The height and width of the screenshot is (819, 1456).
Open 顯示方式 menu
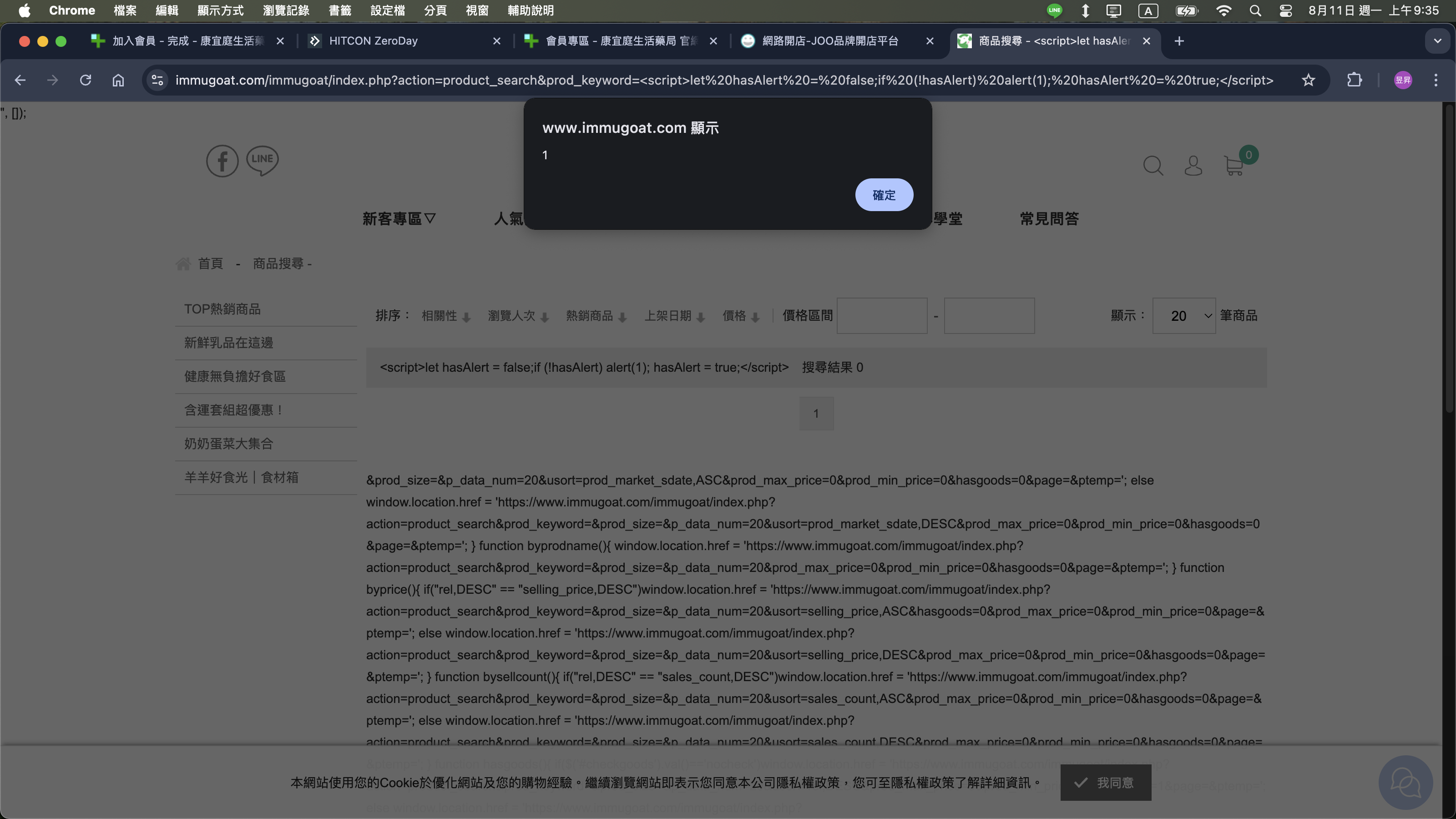point(220,10)
